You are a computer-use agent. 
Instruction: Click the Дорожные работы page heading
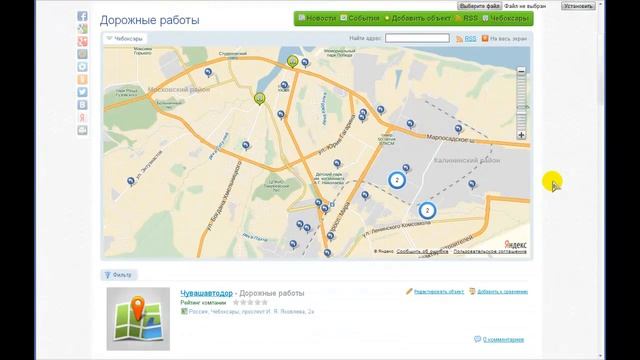149,20
